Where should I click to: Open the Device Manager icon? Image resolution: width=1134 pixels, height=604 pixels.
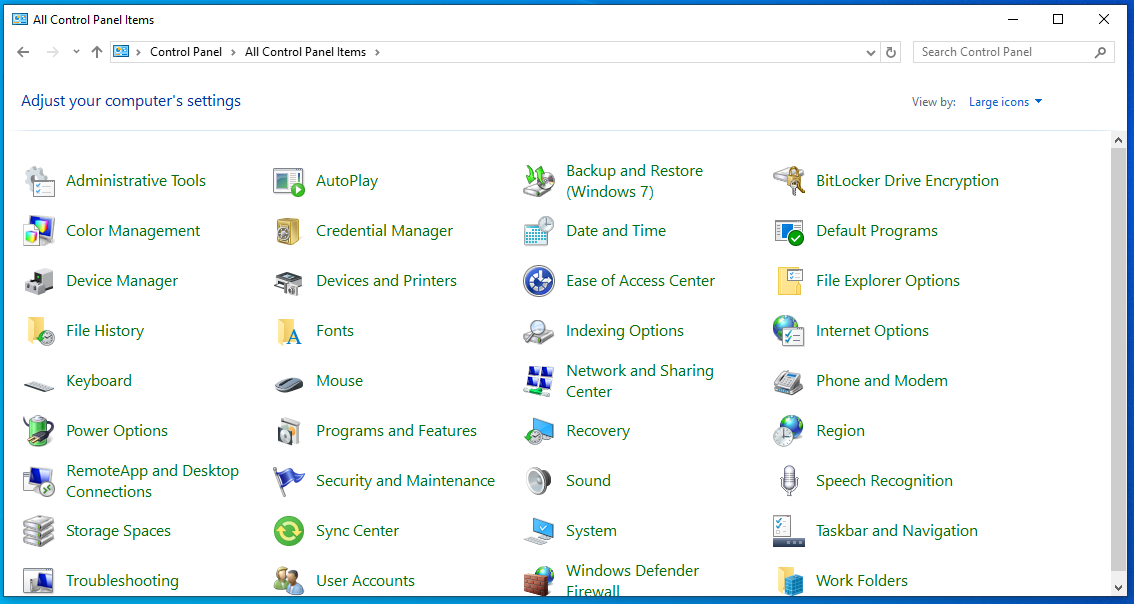[x=39, y=281]
